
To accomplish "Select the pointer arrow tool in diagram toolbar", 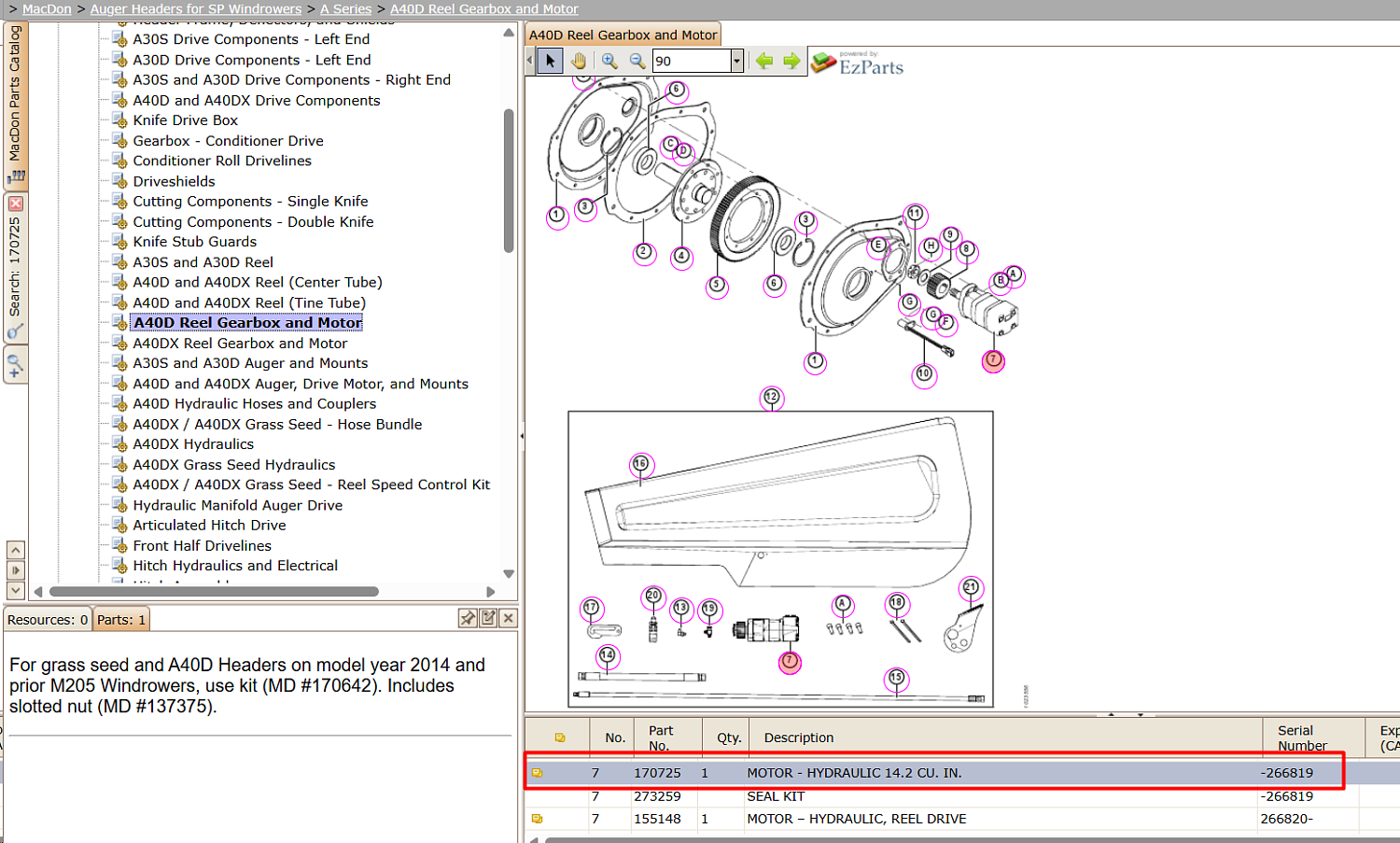I will click(x=550, y=61).
